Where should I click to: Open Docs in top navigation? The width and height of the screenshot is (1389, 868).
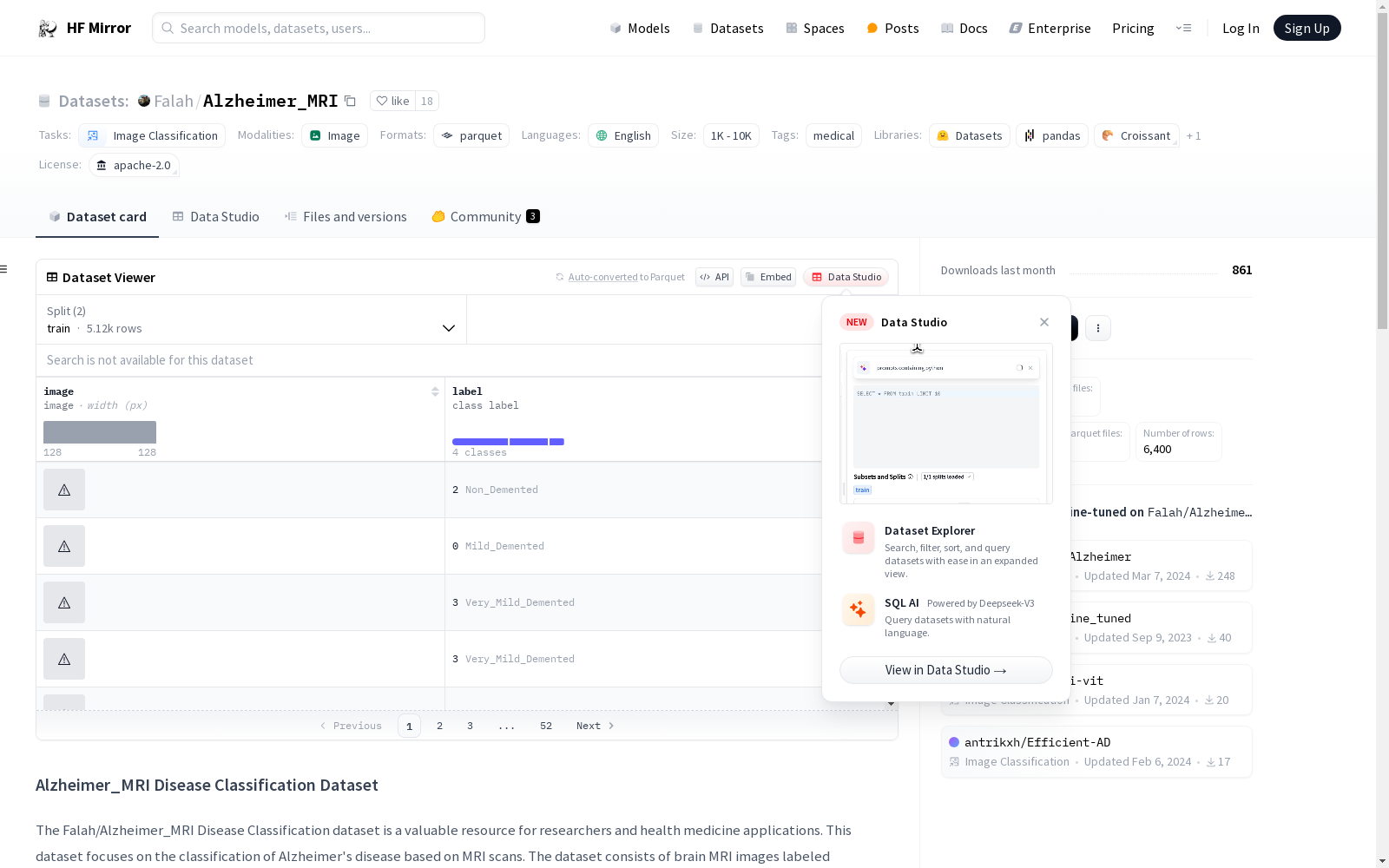point(964,28)
